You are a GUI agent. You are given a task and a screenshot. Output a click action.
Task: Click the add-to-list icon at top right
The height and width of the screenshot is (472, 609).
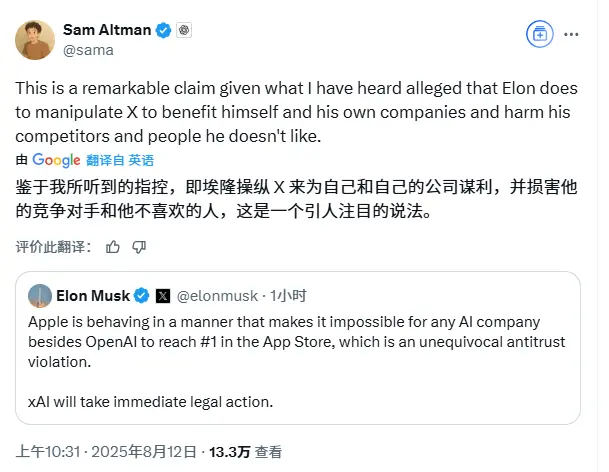[x=539, y=33]
